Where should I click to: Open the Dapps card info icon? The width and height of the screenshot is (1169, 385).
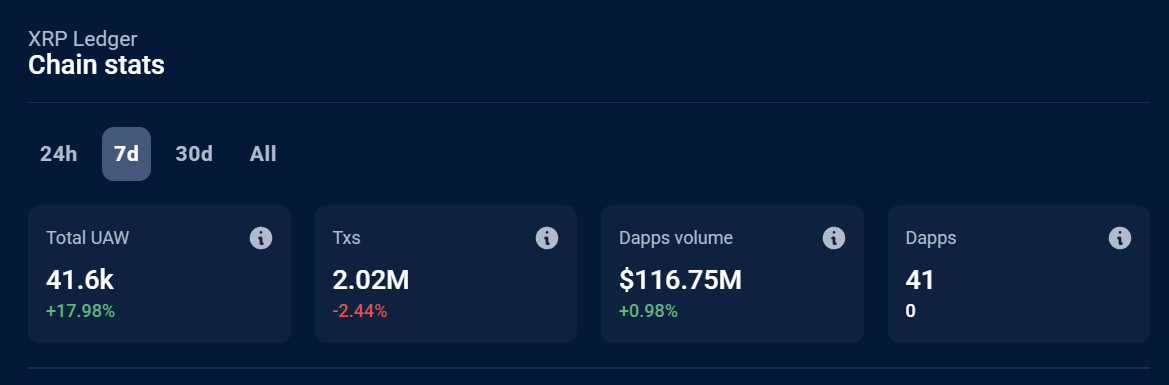(1120, 239)
